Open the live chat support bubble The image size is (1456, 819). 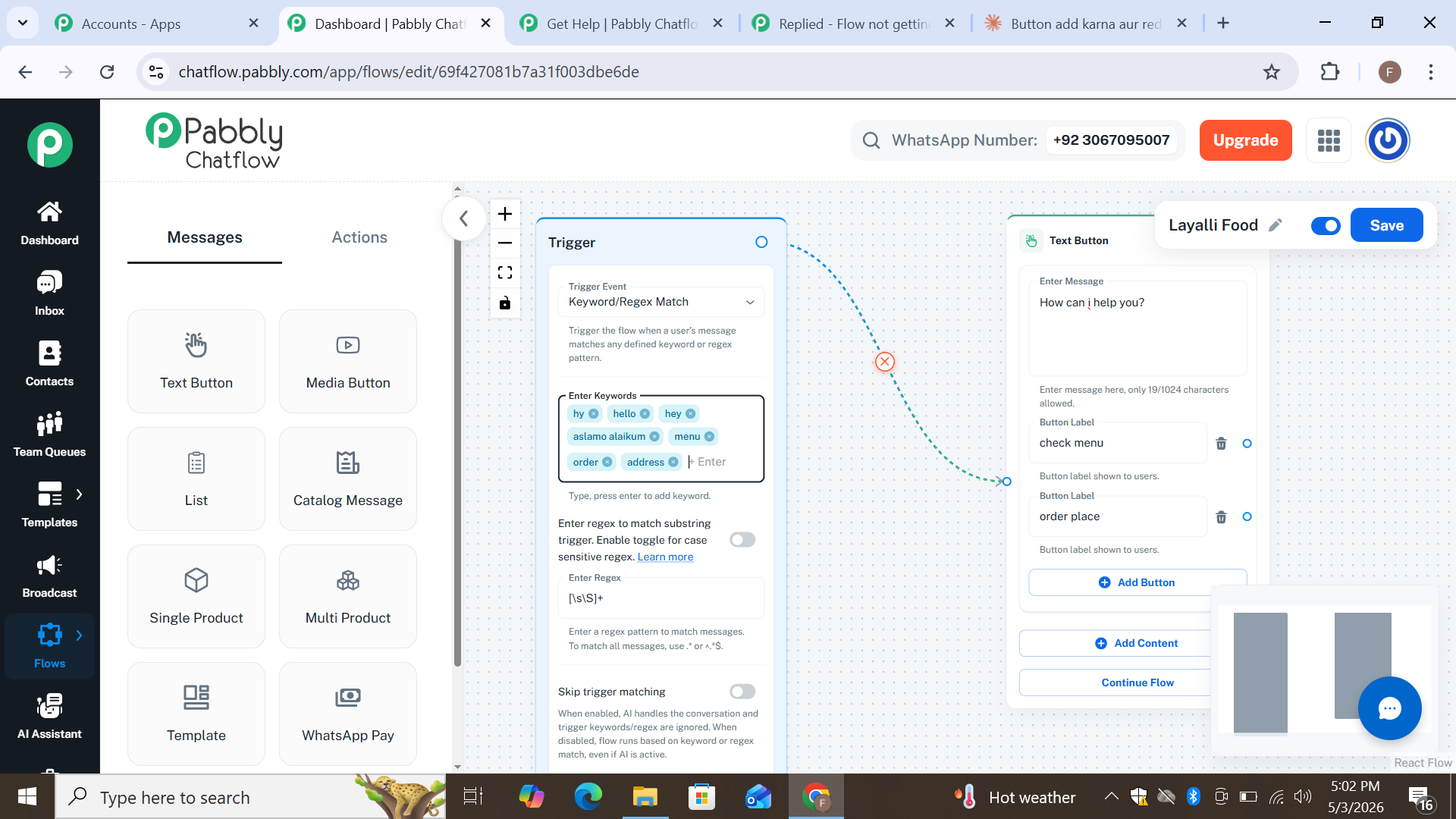tap(1389, 708)
